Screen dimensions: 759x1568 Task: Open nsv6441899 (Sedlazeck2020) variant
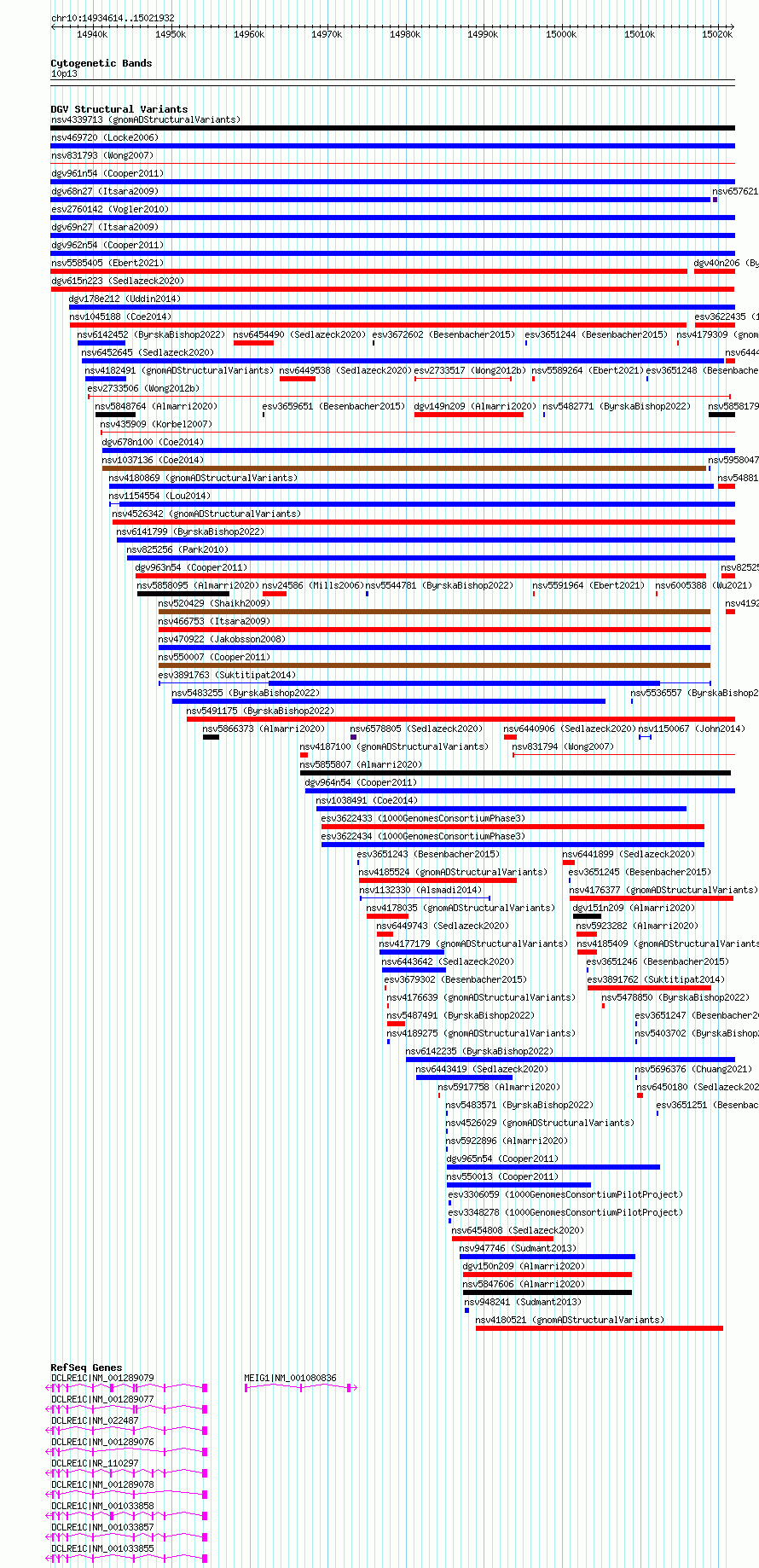click(569, 862)
